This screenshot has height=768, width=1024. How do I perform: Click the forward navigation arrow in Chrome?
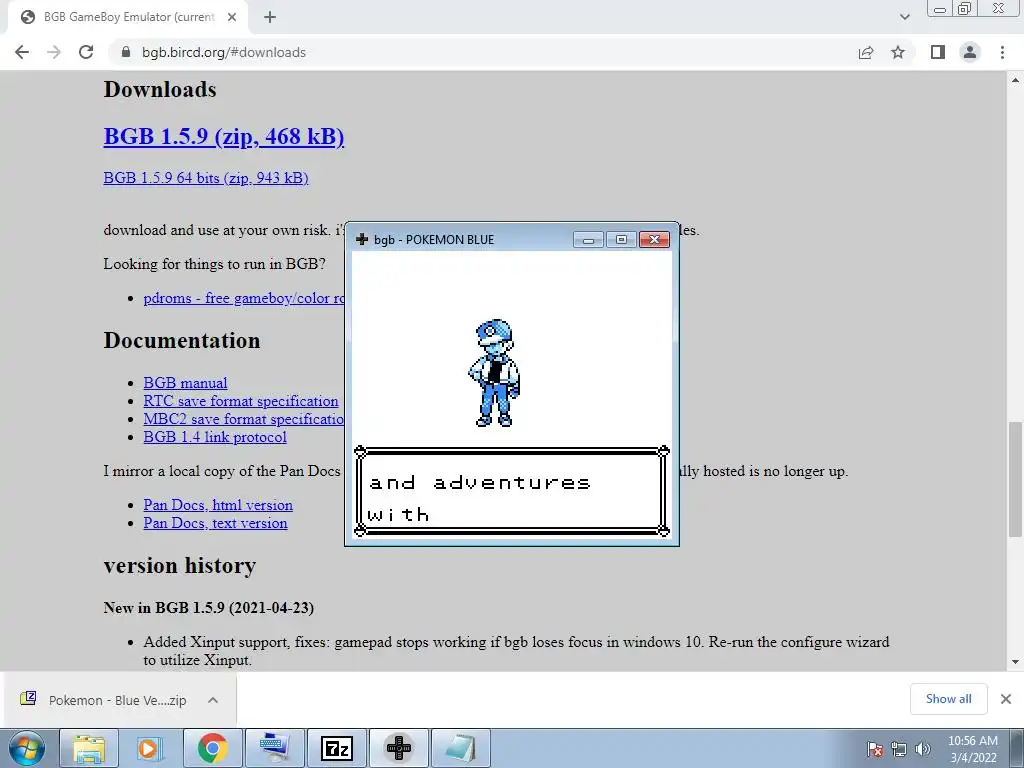(54, 52)
